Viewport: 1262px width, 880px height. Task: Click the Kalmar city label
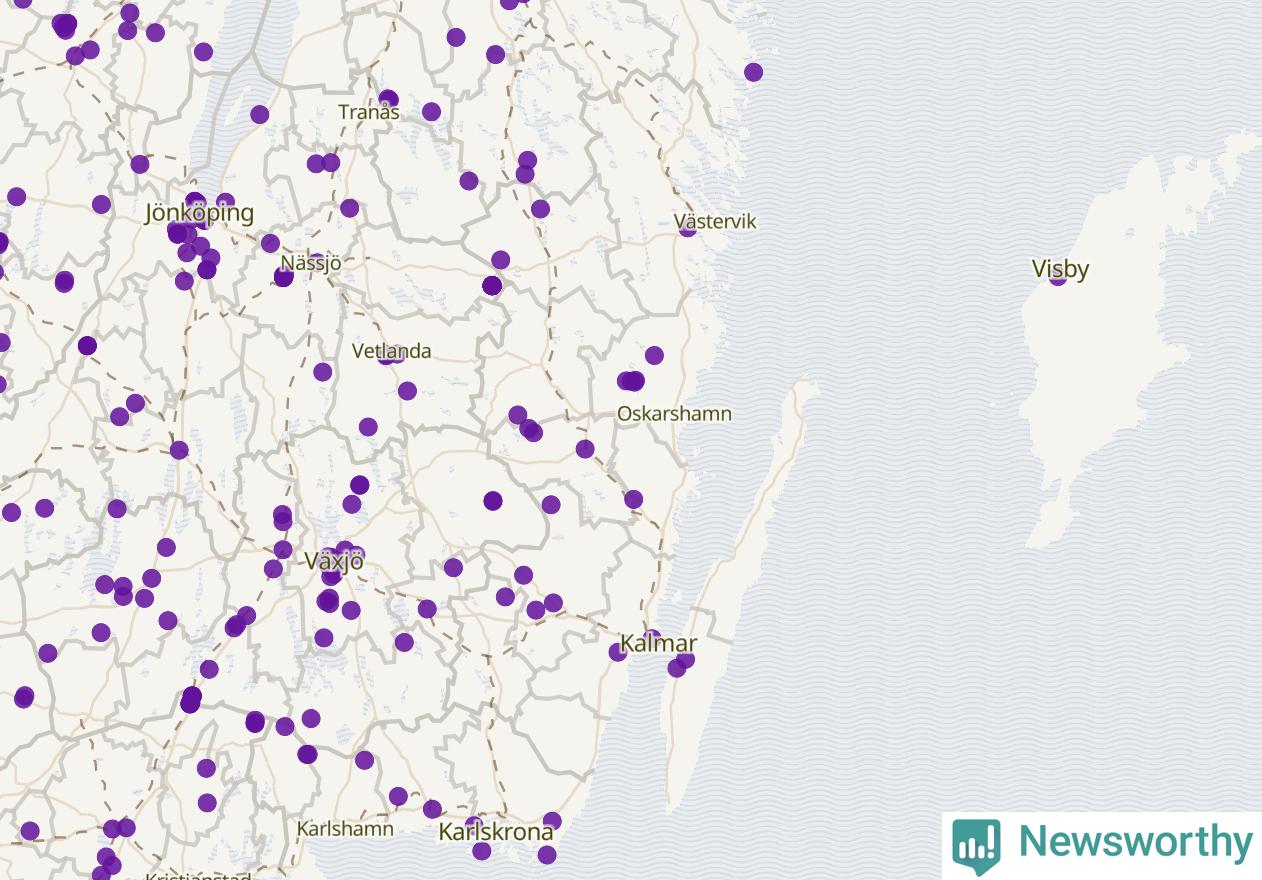(x=658, y=643)
